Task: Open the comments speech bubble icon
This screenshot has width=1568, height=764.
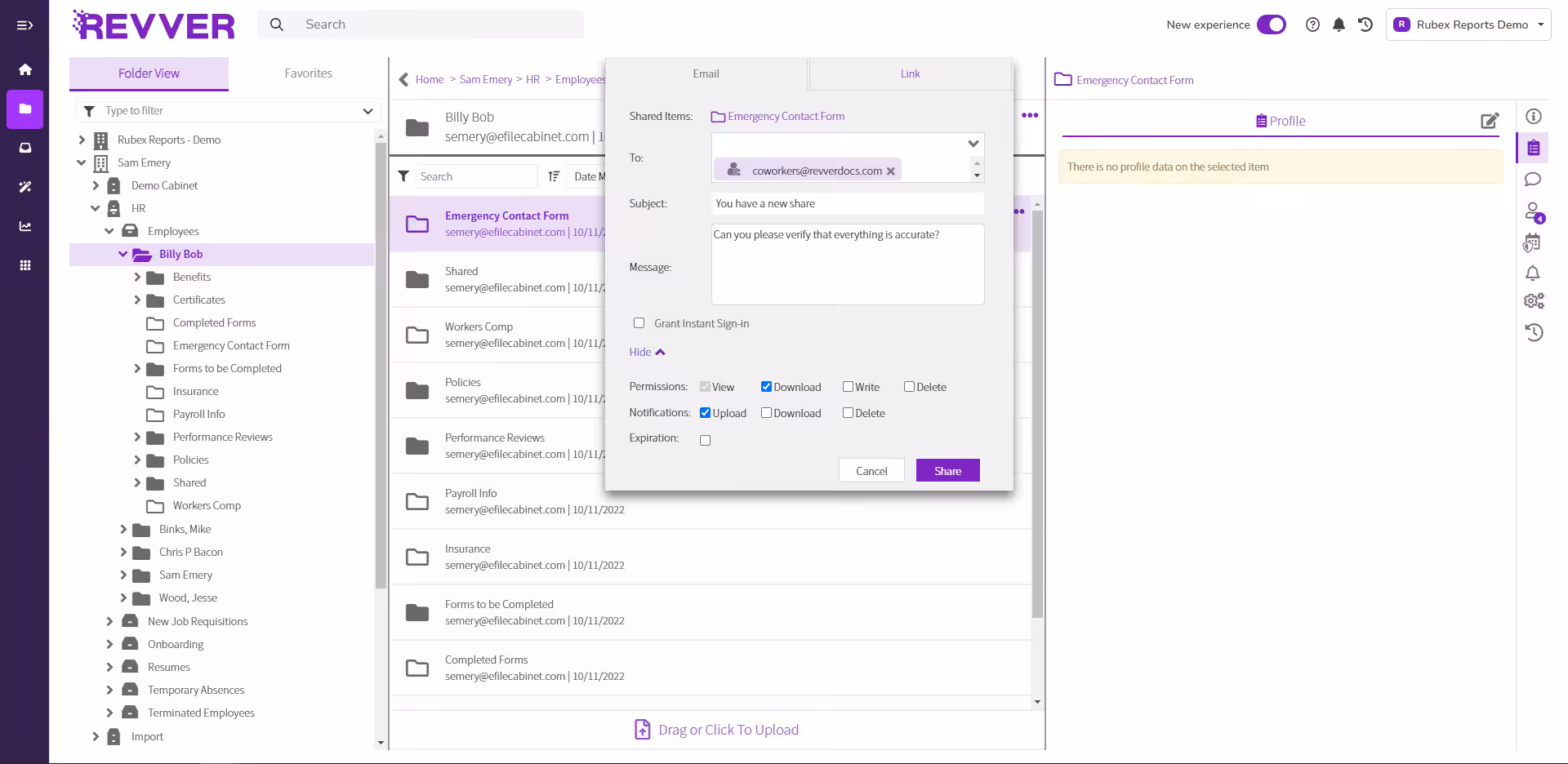Action: click(x=1533, y=180)
